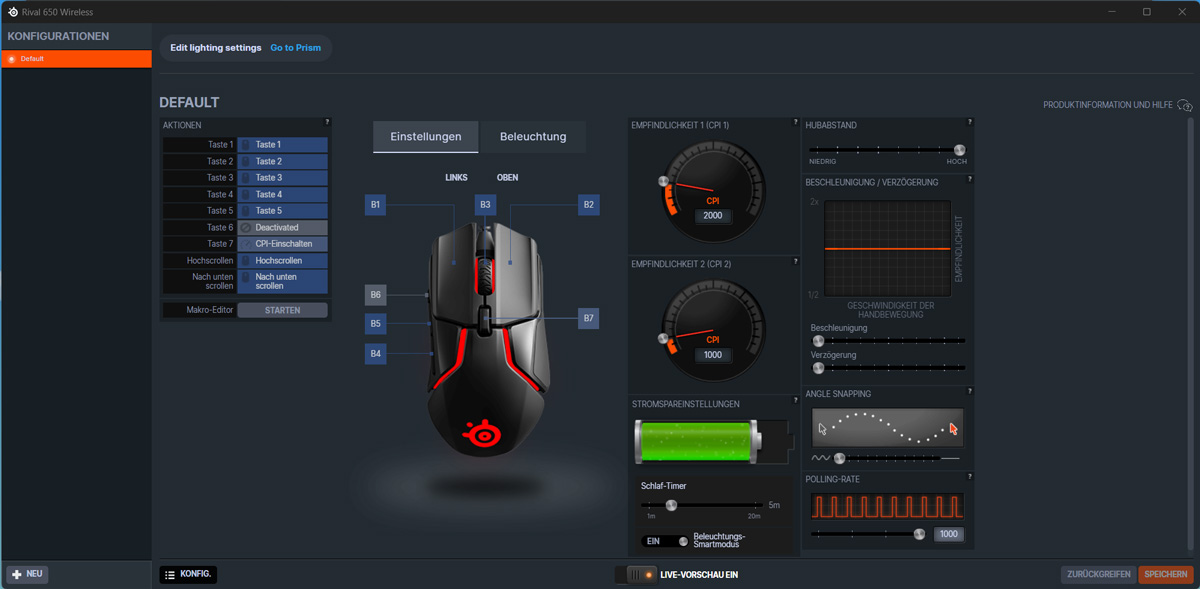Click the polling rate value field 1000
The width and height of the screenshot is (1200, 589).
coord(949,534)
